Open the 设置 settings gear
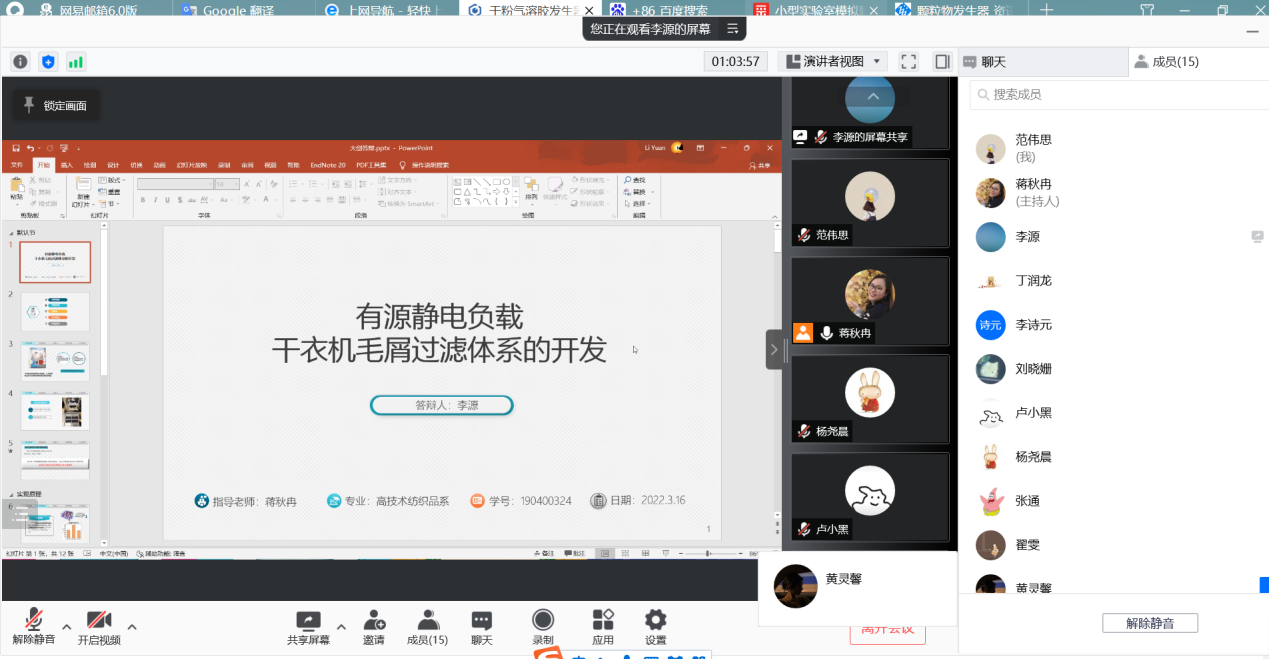1269x659 pixels. [655, 627]
